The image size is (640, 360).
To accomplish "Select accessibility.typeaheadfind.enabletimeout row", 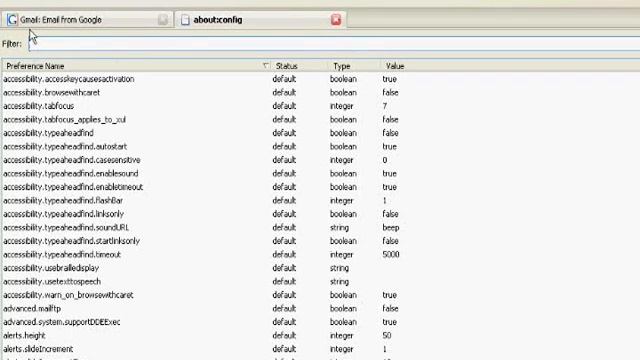I will pyautogui.click(x=321, y=187).
